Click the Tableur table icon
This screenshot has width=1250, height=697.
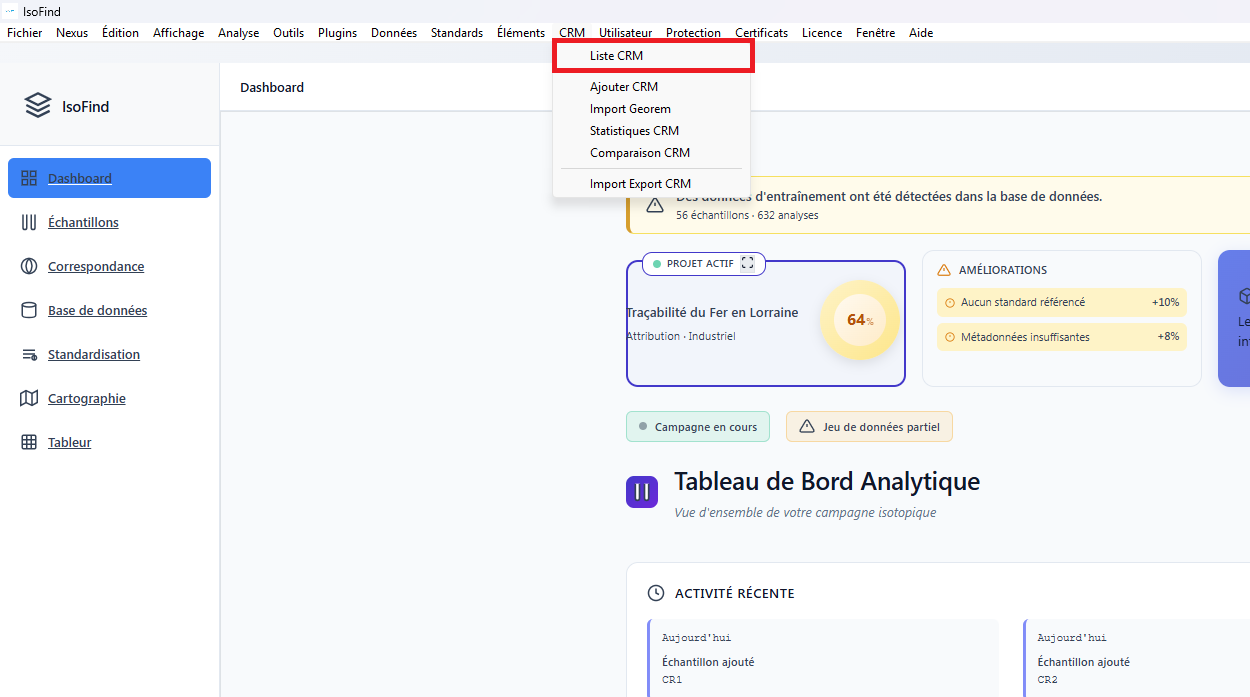click(29, 442)
